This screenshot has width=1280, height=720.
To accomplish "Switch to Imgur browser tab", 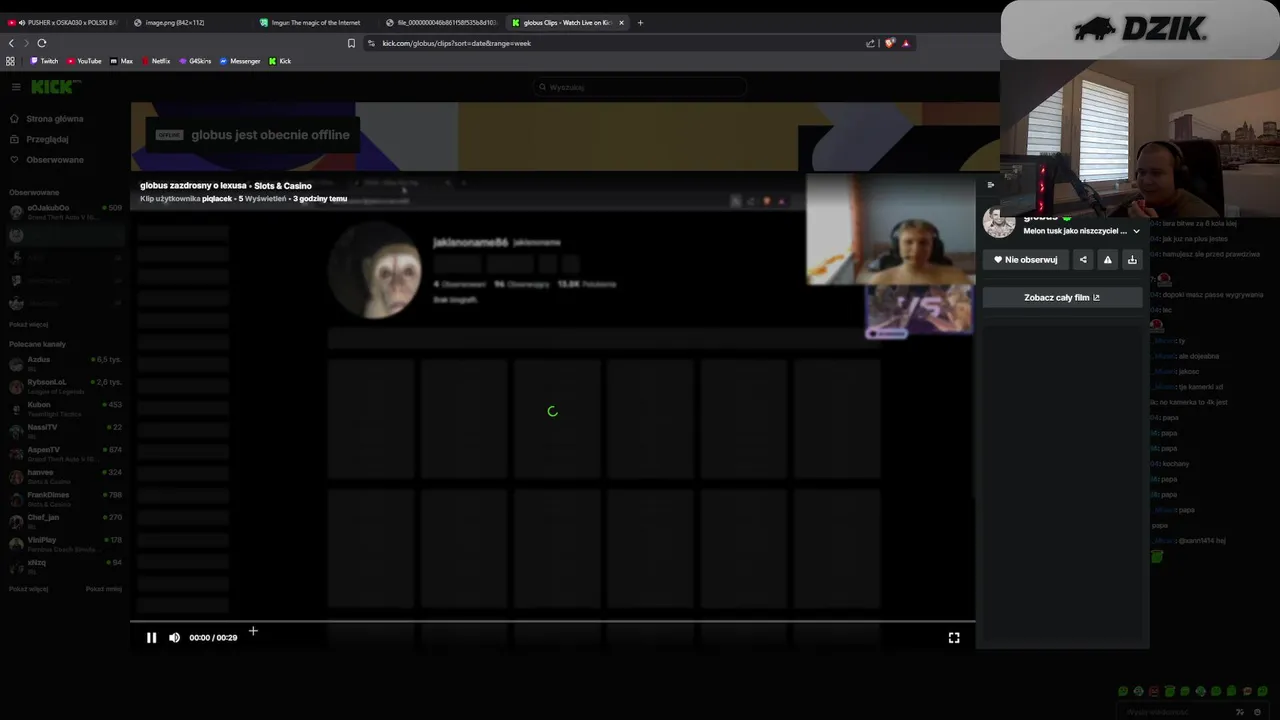I will tap(315, 22).
